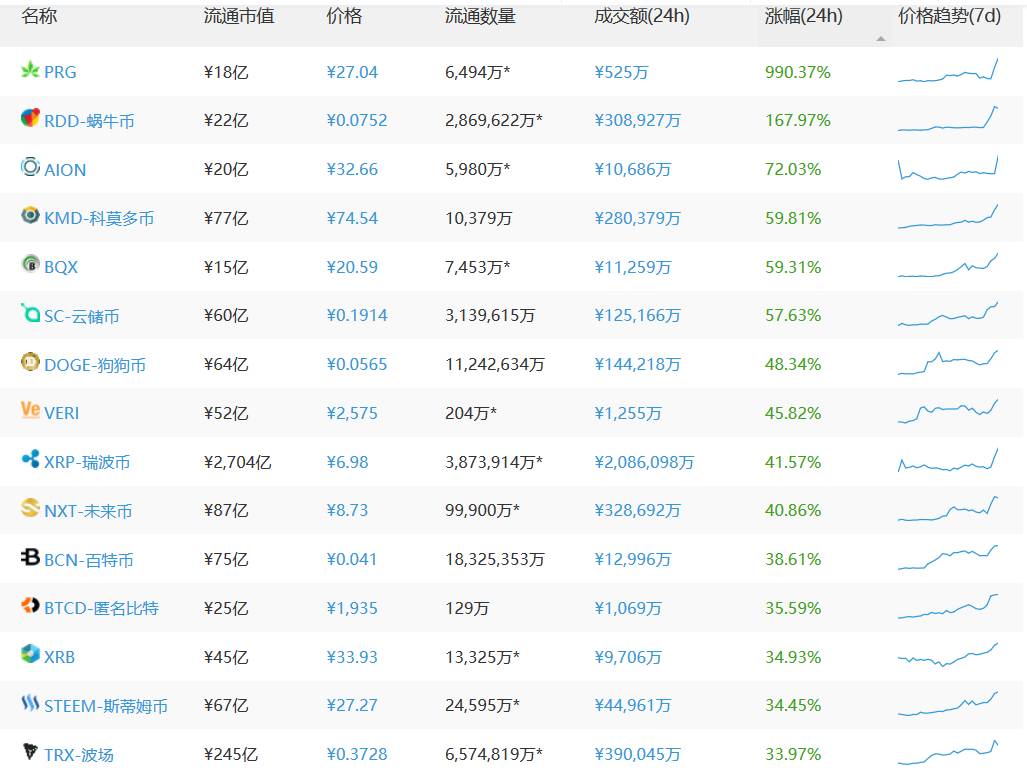Screen dimensions: 1027x771
Task: Click the BCN Bytecoin logo icon
Action: coord(30,557)
